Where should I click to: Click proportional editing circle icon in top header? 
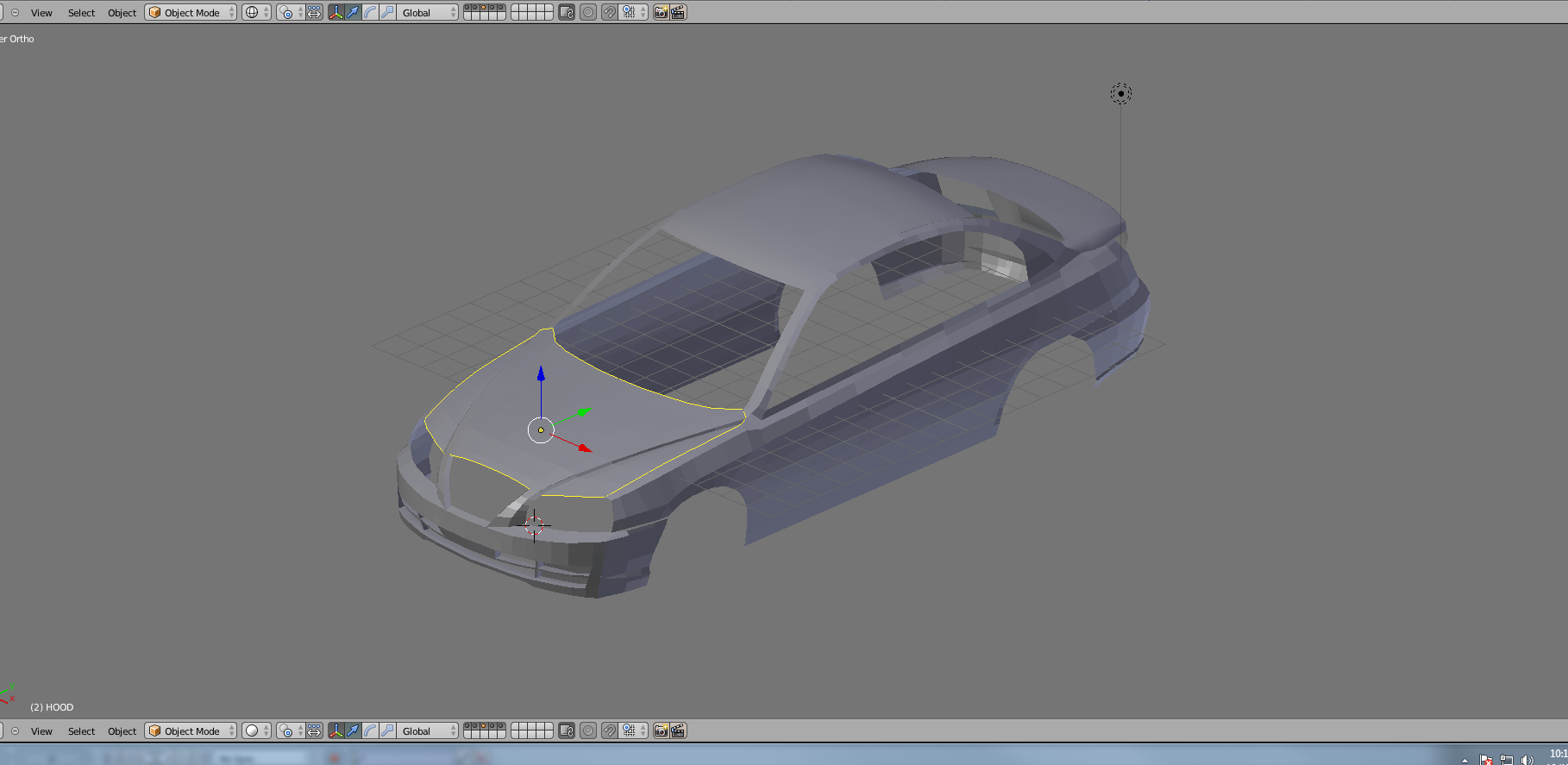(587, 12)
